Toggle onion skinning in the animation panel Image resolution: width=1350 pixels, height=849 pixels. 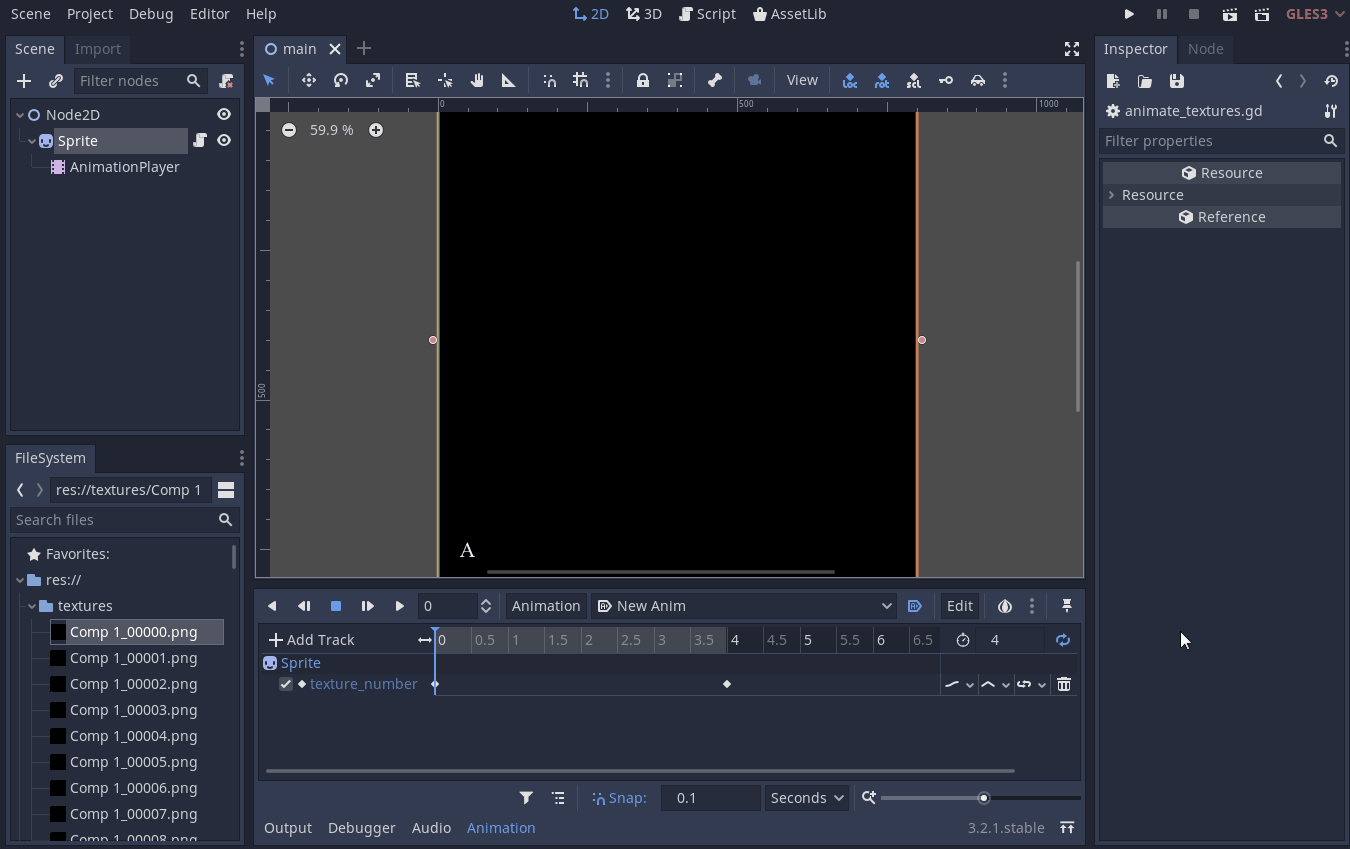click(x=1004, y=605)
